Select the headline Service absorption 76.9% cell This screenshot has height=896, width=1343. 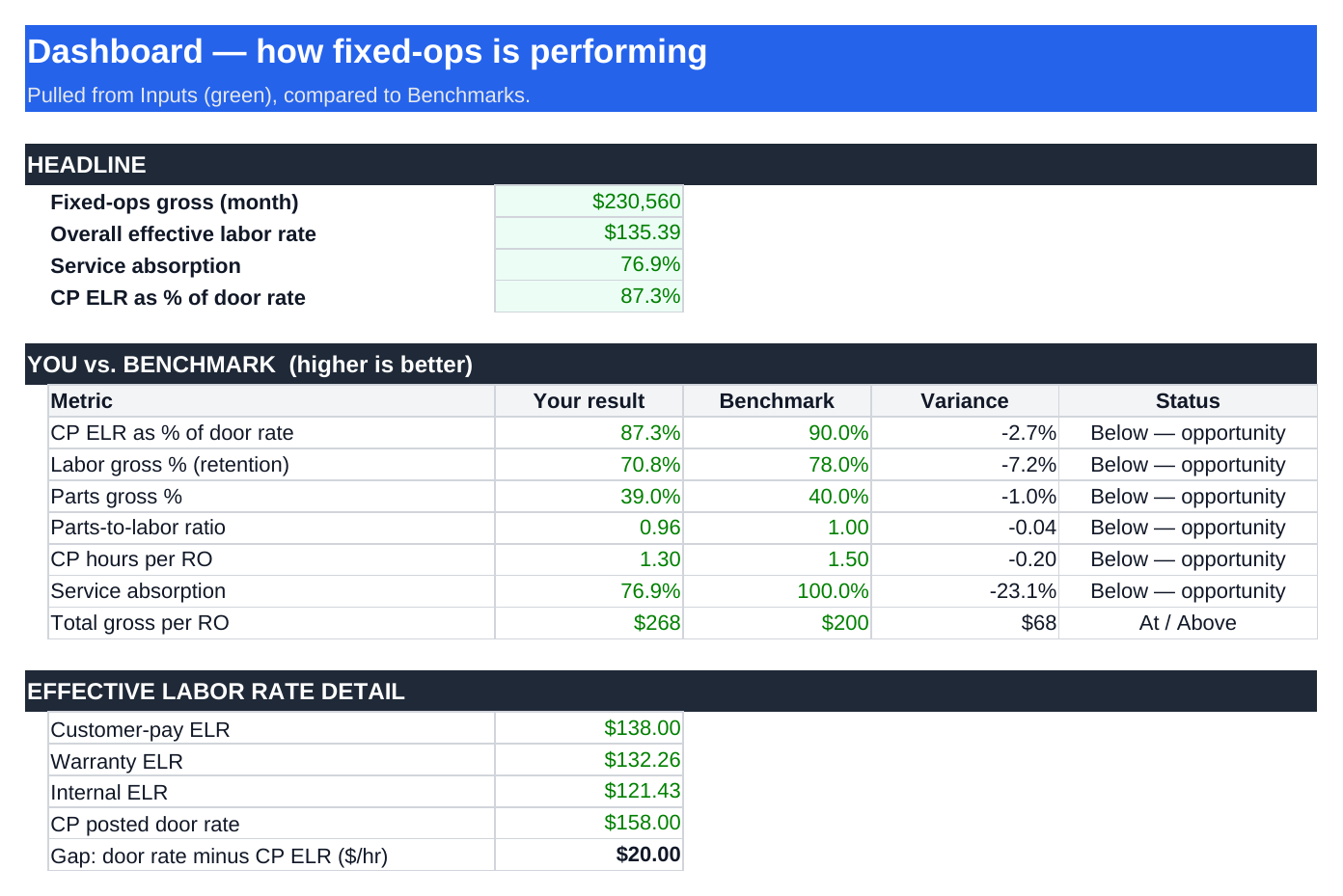click(589, 265)
